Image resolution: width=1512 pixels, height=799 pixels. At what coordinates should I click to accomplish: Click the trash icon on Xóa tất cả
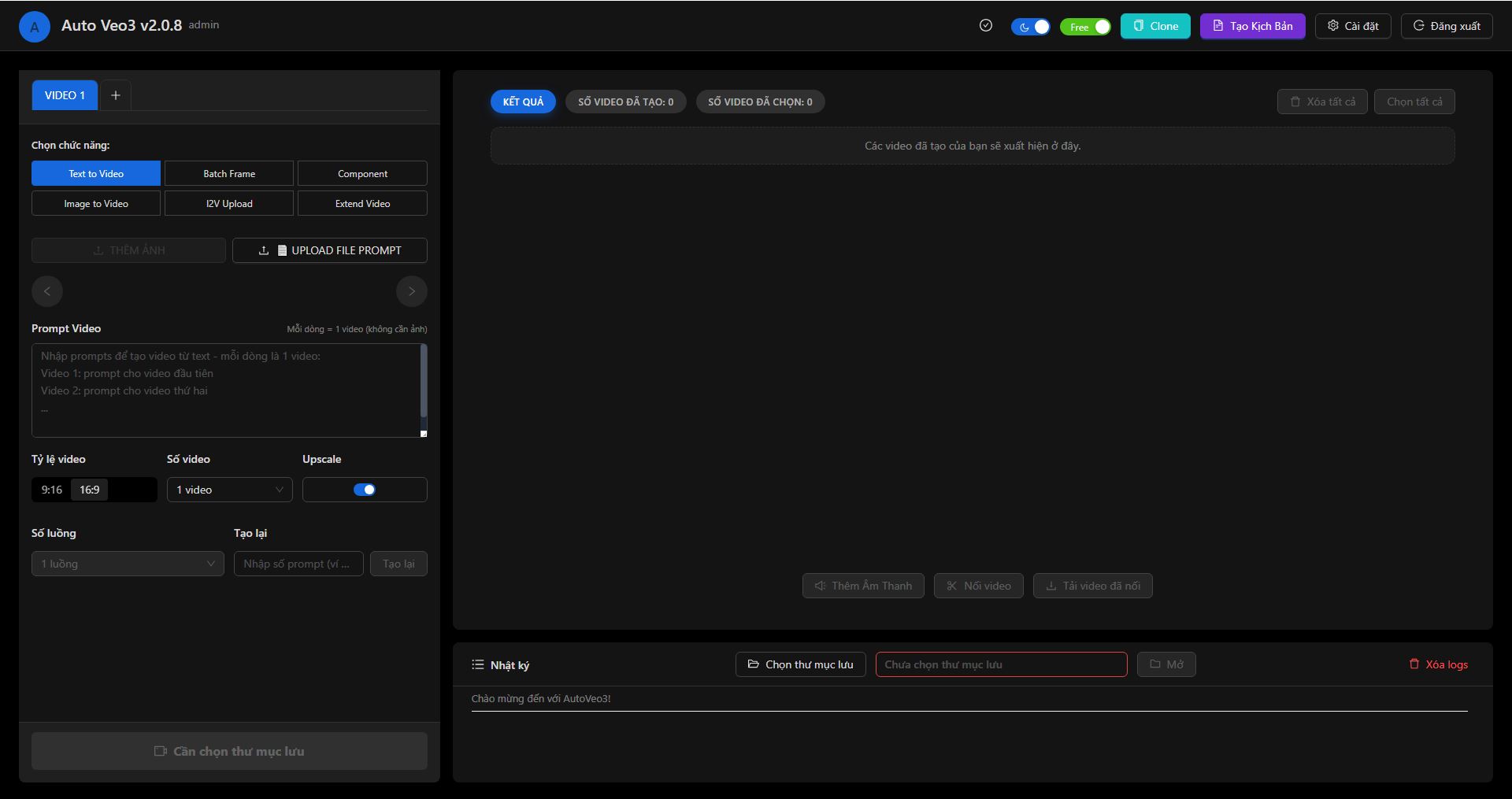1295,101
